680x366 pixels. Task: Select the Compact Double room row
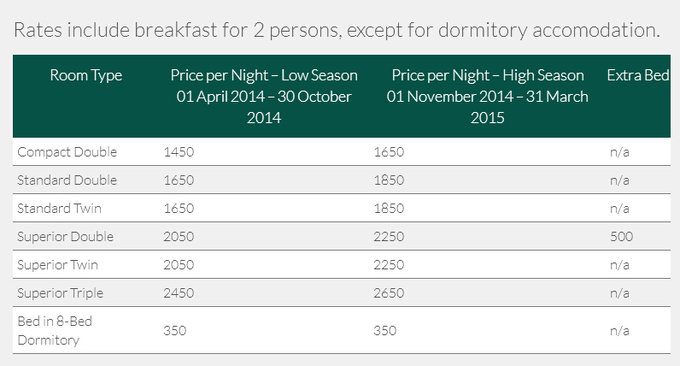pos(342,152)
